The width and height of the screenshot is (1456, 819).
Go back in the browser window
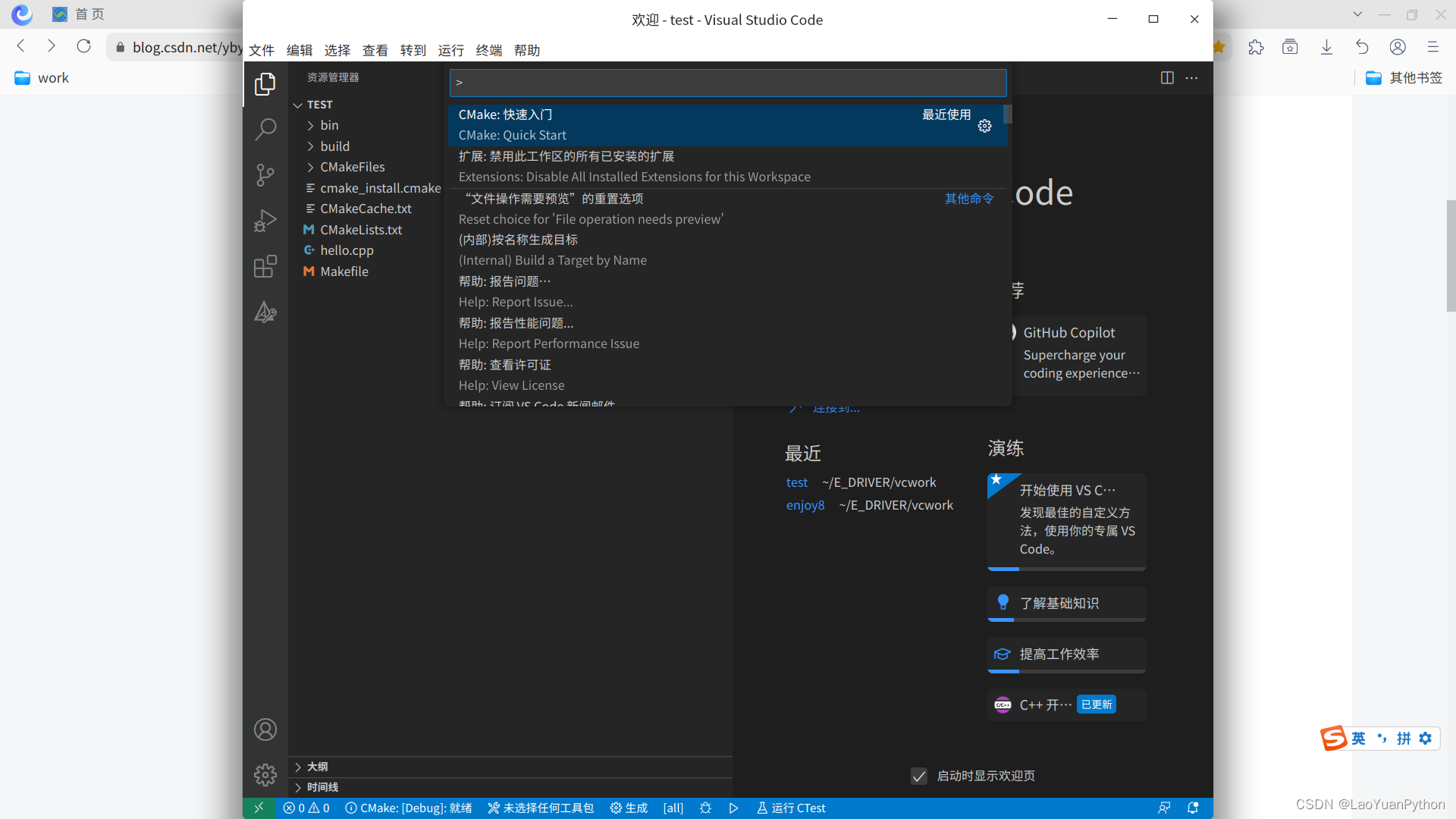pyautogui.click(x=21, y=47)
